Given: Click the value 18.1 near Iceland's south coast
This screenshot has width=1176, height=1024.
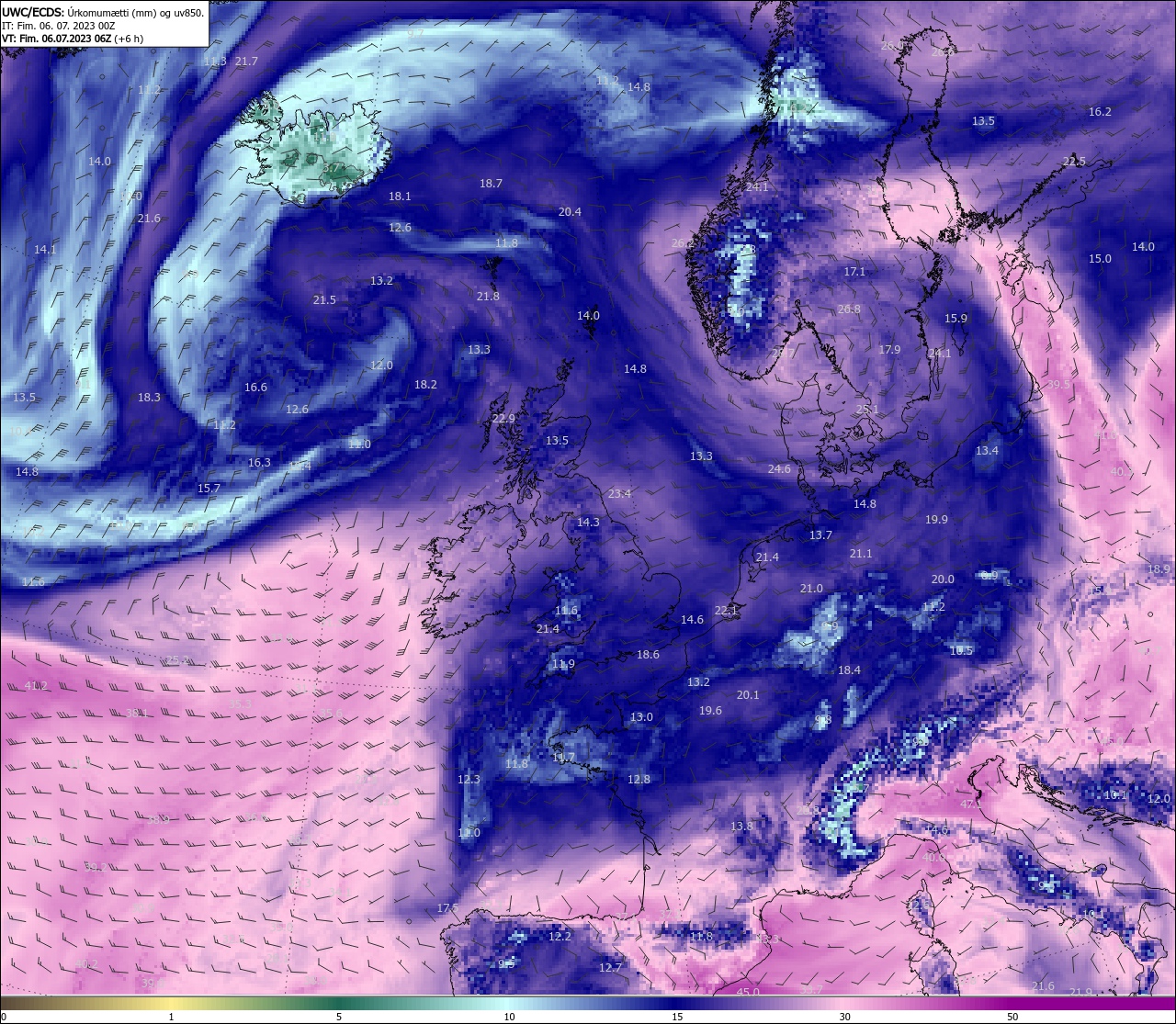Looking at the screenshot, I should pyautogui.click(x=400, y=197).
